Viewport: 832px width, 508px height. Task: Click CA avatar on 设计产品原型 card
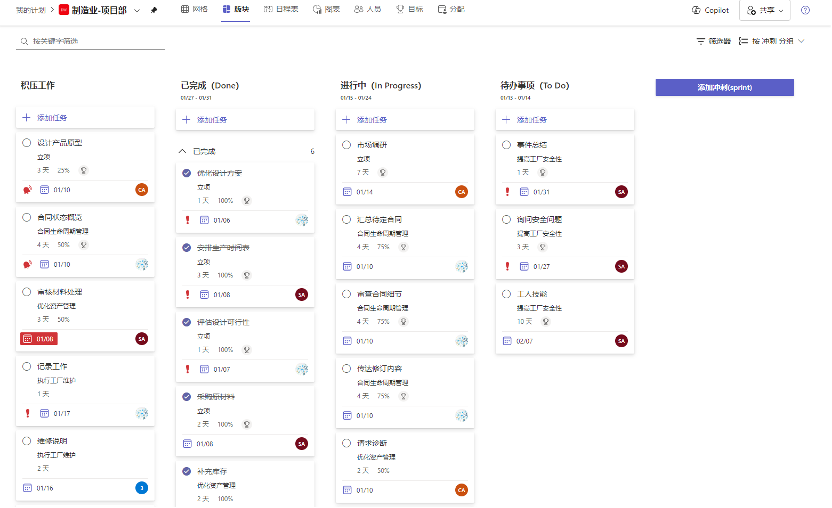point(141,189)
